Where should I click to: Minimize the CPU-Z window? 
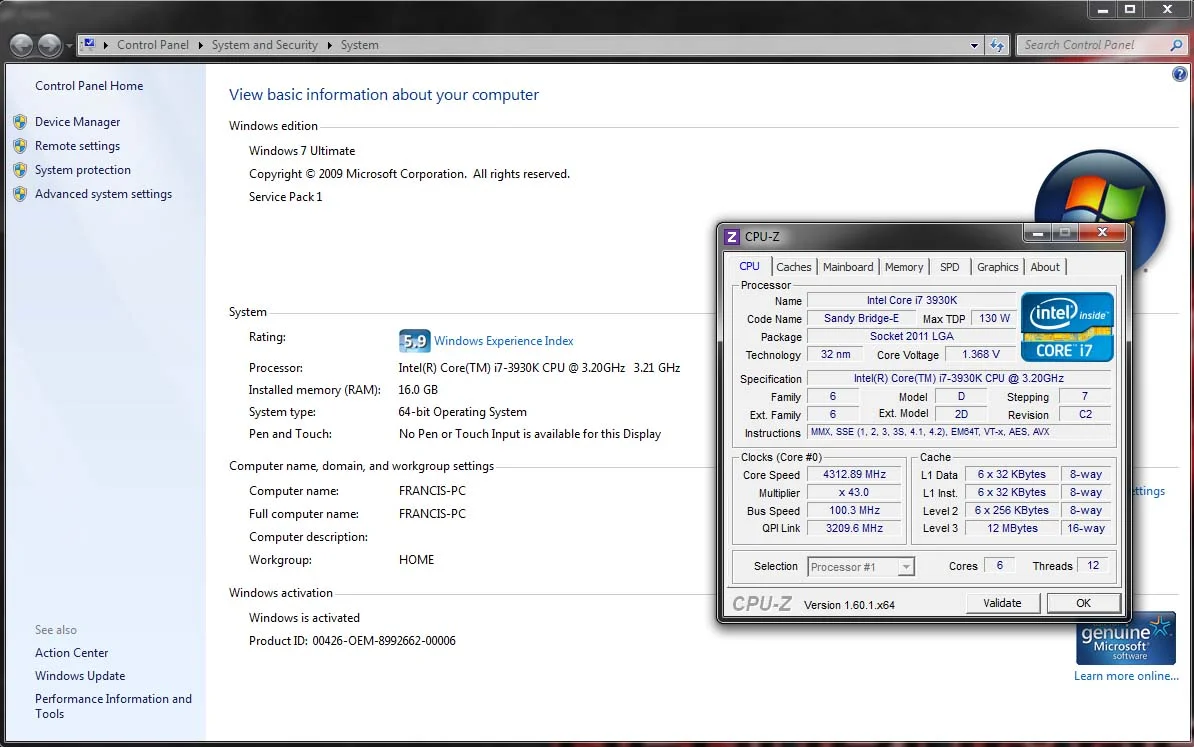pyautogui.click(x=1037, y=233)
